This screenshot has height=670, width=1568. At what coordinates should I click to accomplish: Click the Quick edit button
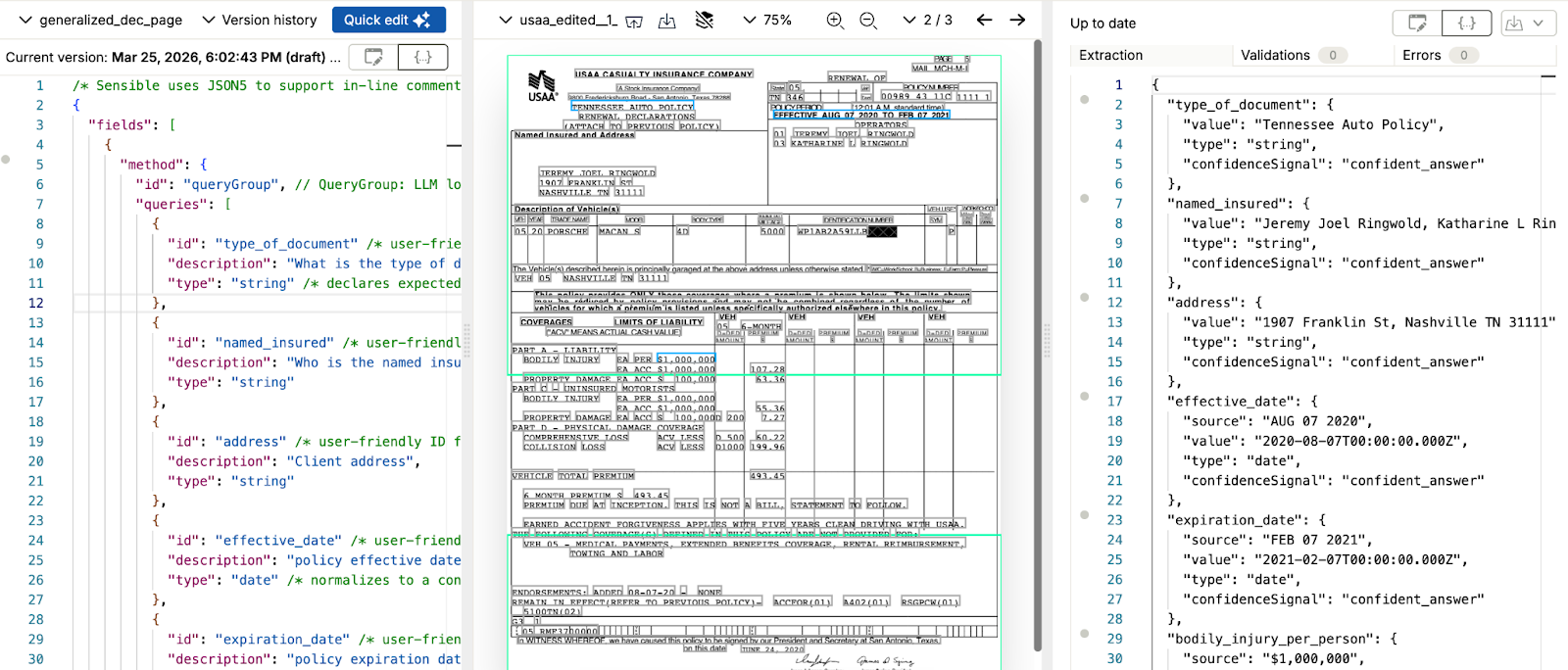coord(388,20)
